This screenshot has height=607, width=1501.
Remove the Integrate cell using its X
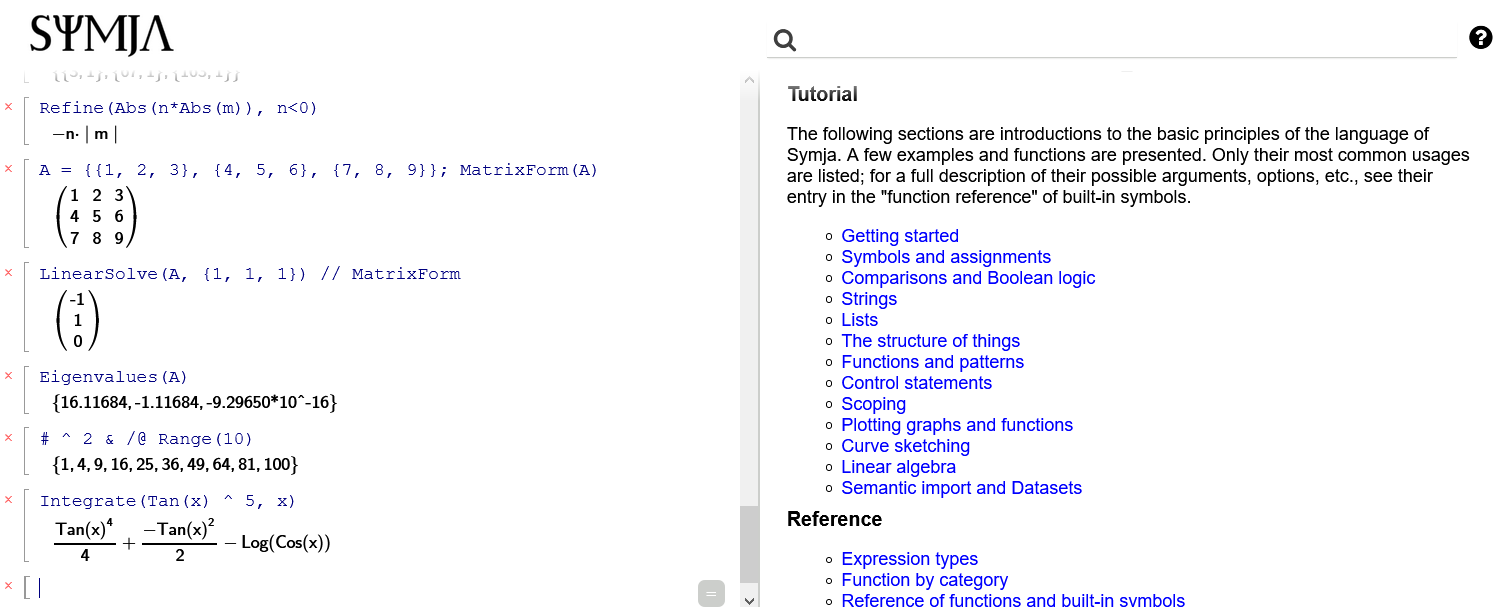click(x=9, y=500)
